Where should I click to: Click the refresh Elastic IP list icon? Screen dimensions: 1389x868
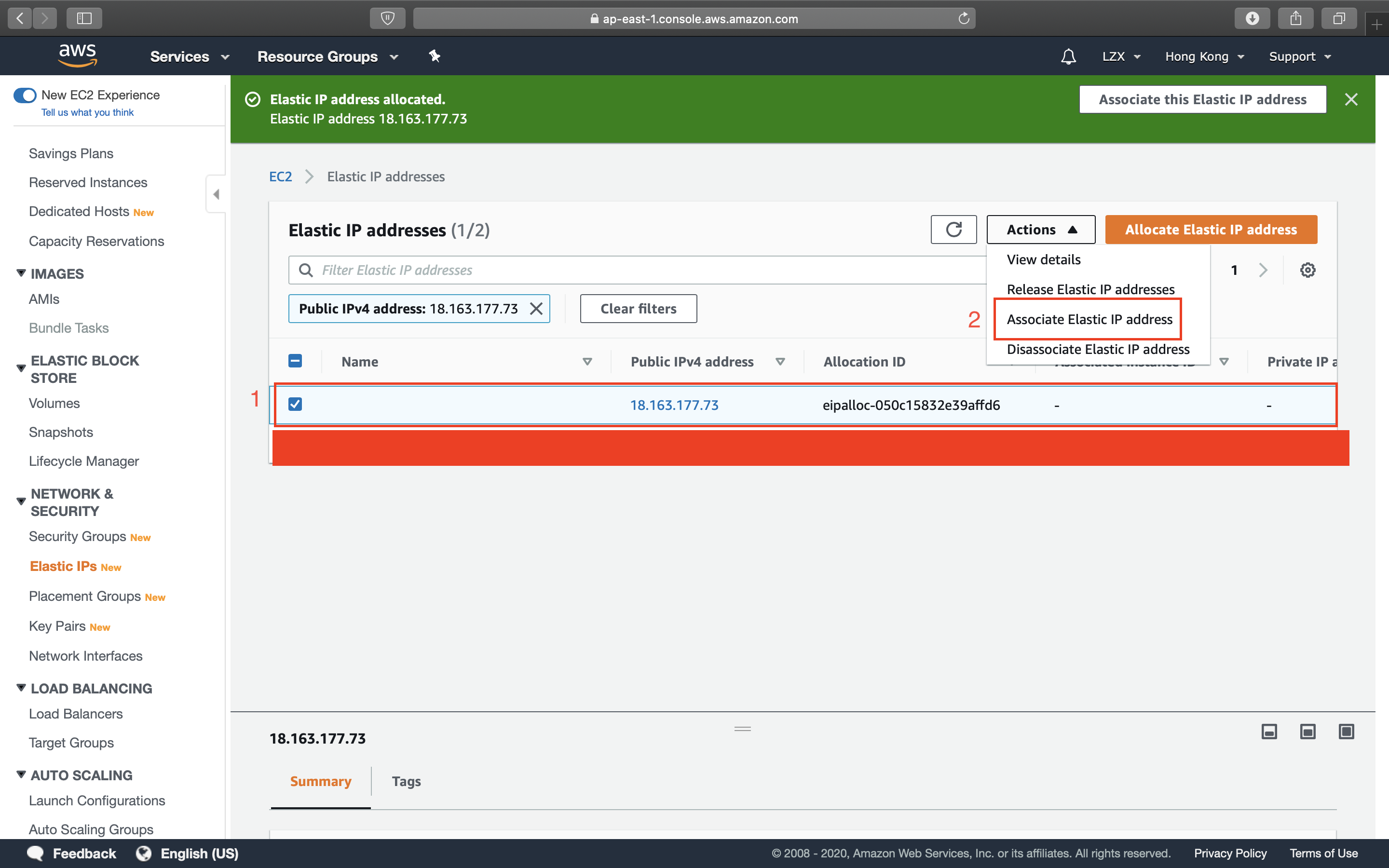(x=953, y=230)
